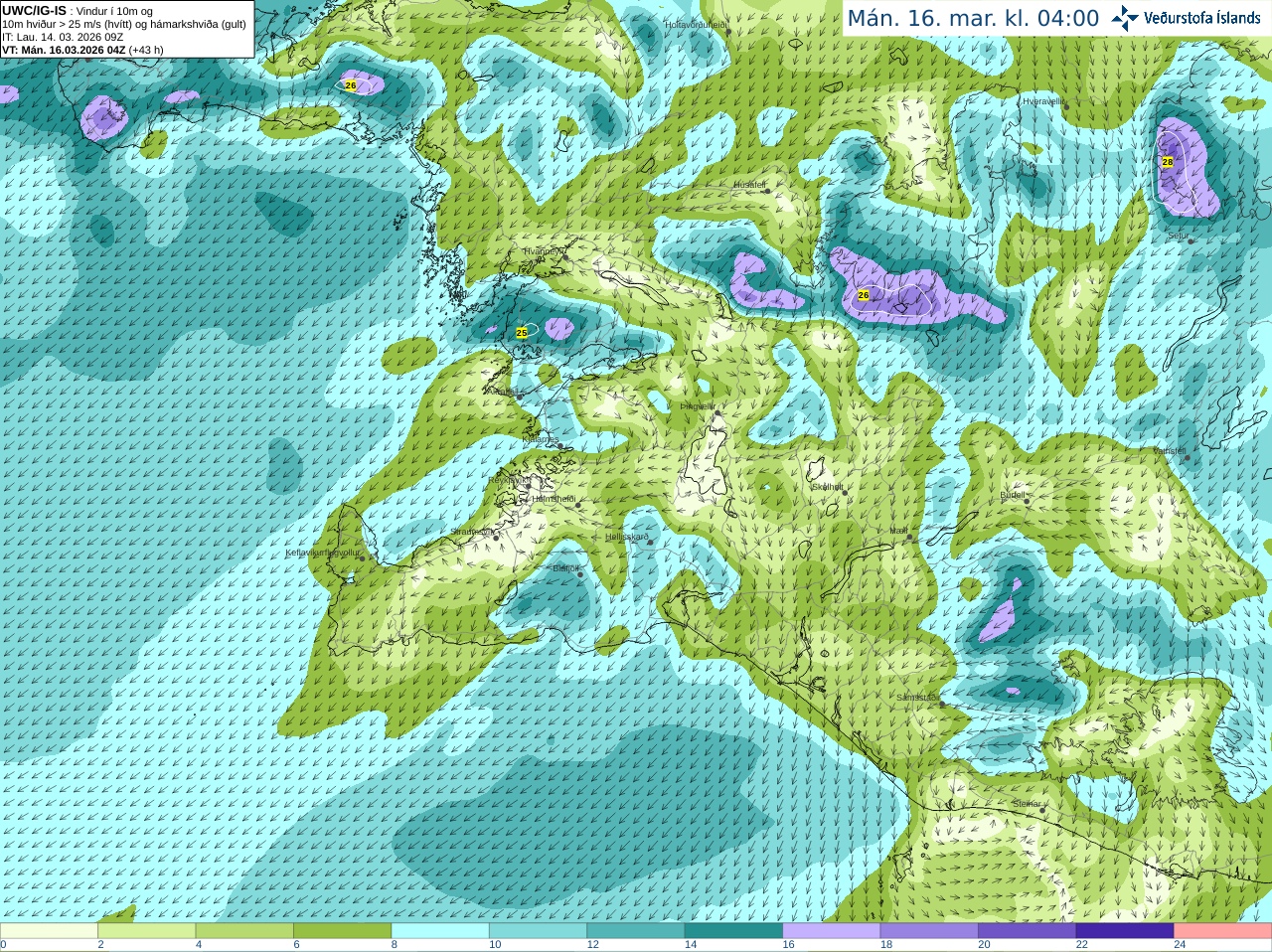The image size is (1272, 952).
Task: Click the VT: Mán. 16.03.2026 04Z valid-time line
Action: [x=82, y=50]
